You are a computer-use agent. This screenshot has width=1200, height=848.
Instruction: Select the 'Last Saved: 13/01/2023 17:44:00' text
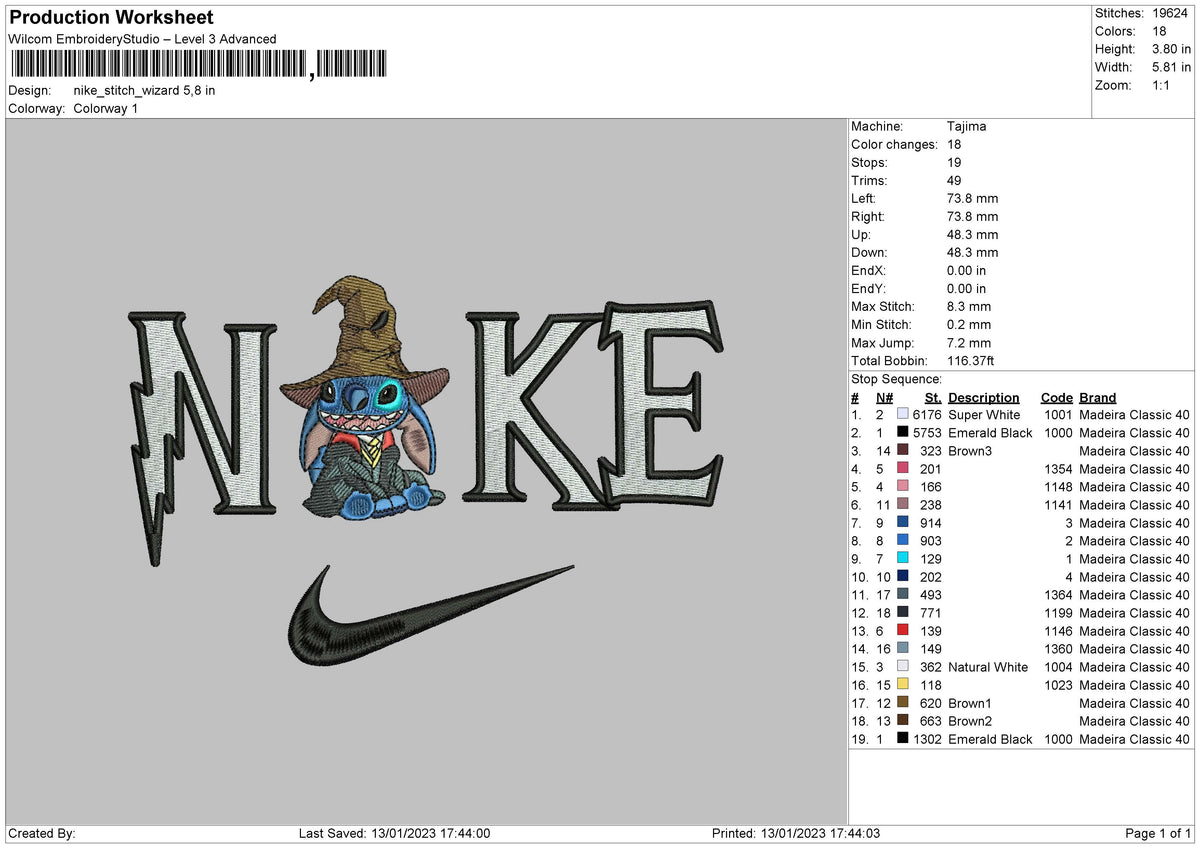pyautogui.click(x=394, y=834)
